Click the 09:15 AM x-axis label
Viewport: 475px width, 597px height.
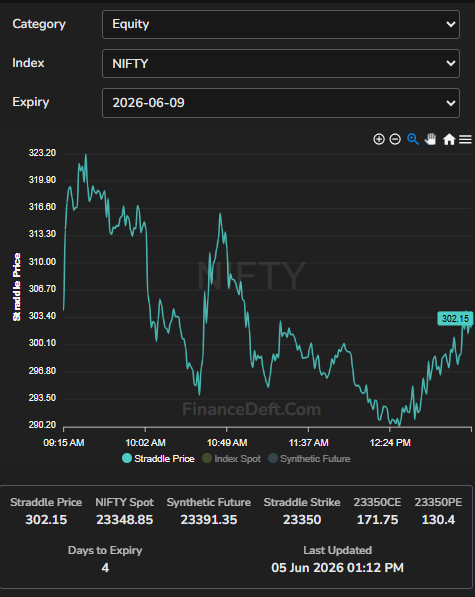[x=64, y=443]
